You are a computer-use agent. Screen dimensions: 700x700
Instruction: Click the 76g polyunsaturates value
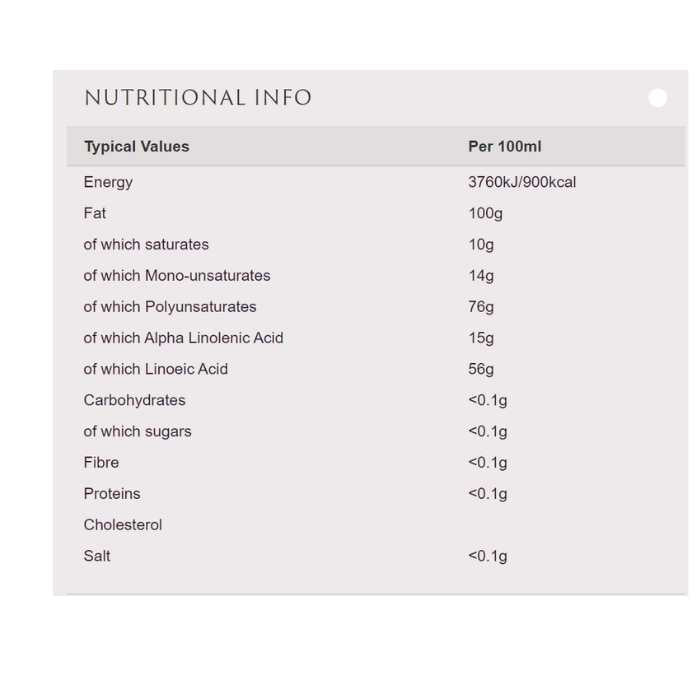[481, 306]
